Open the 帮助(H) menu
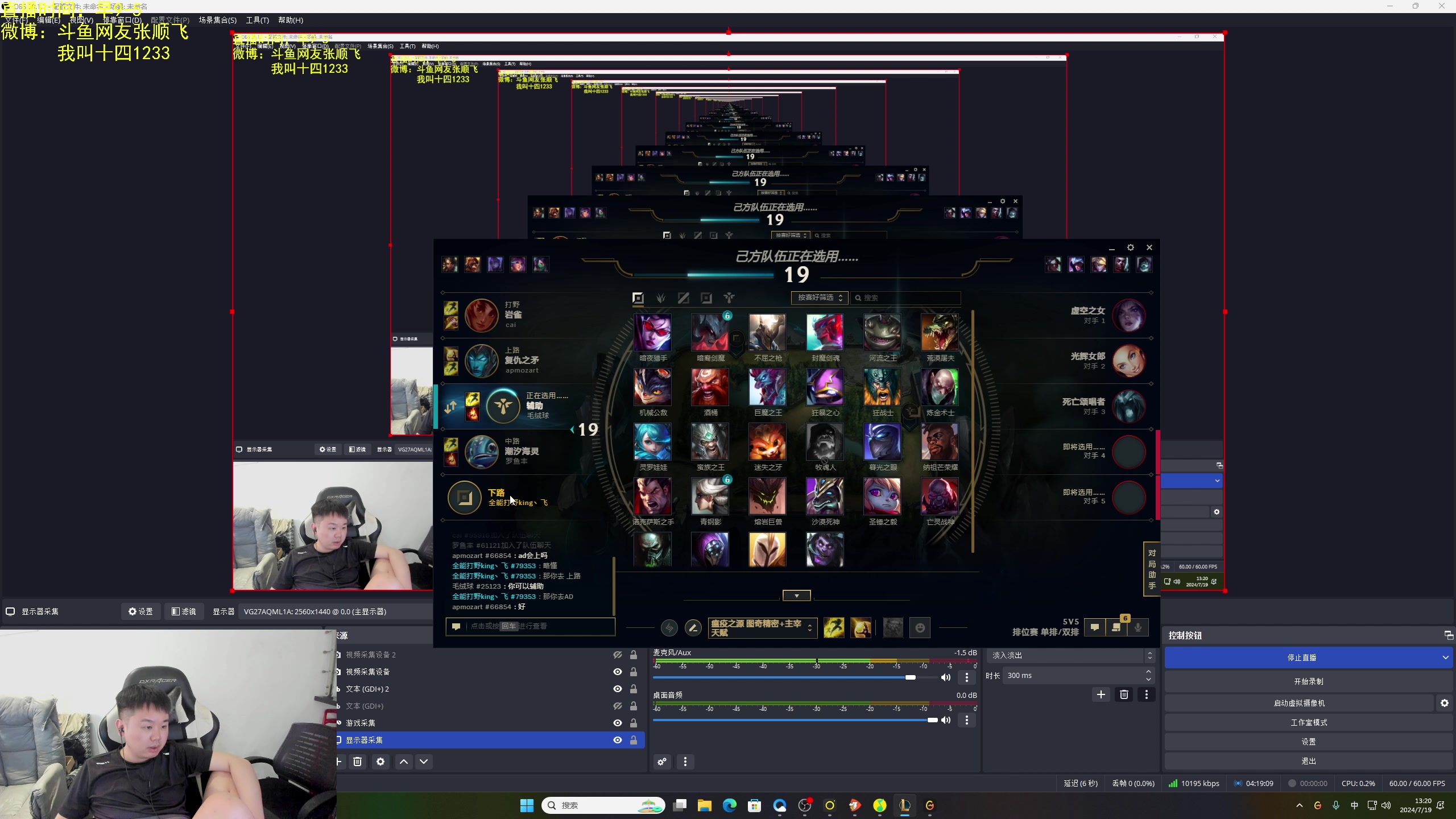 (x=290, y=20)
